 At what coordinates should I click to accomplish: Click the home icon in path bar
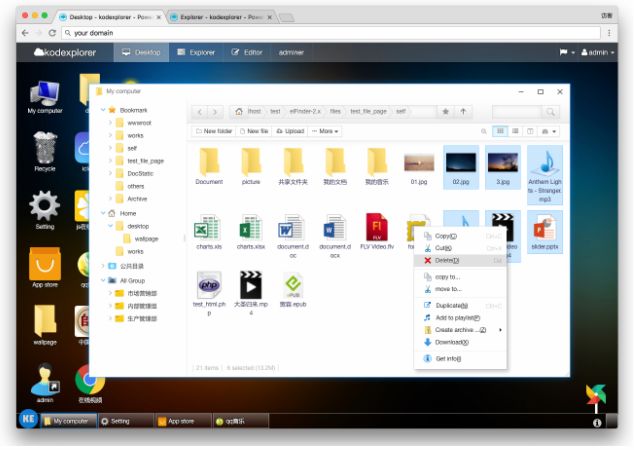pos(239,111)
